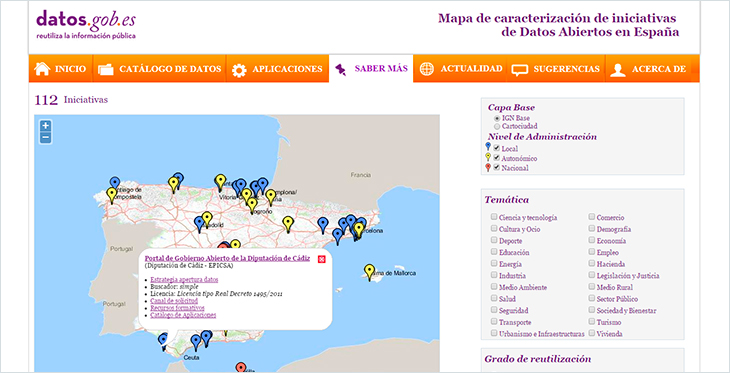
Task: Toggle the Autonómico checkbox
Action: (497, 158)
